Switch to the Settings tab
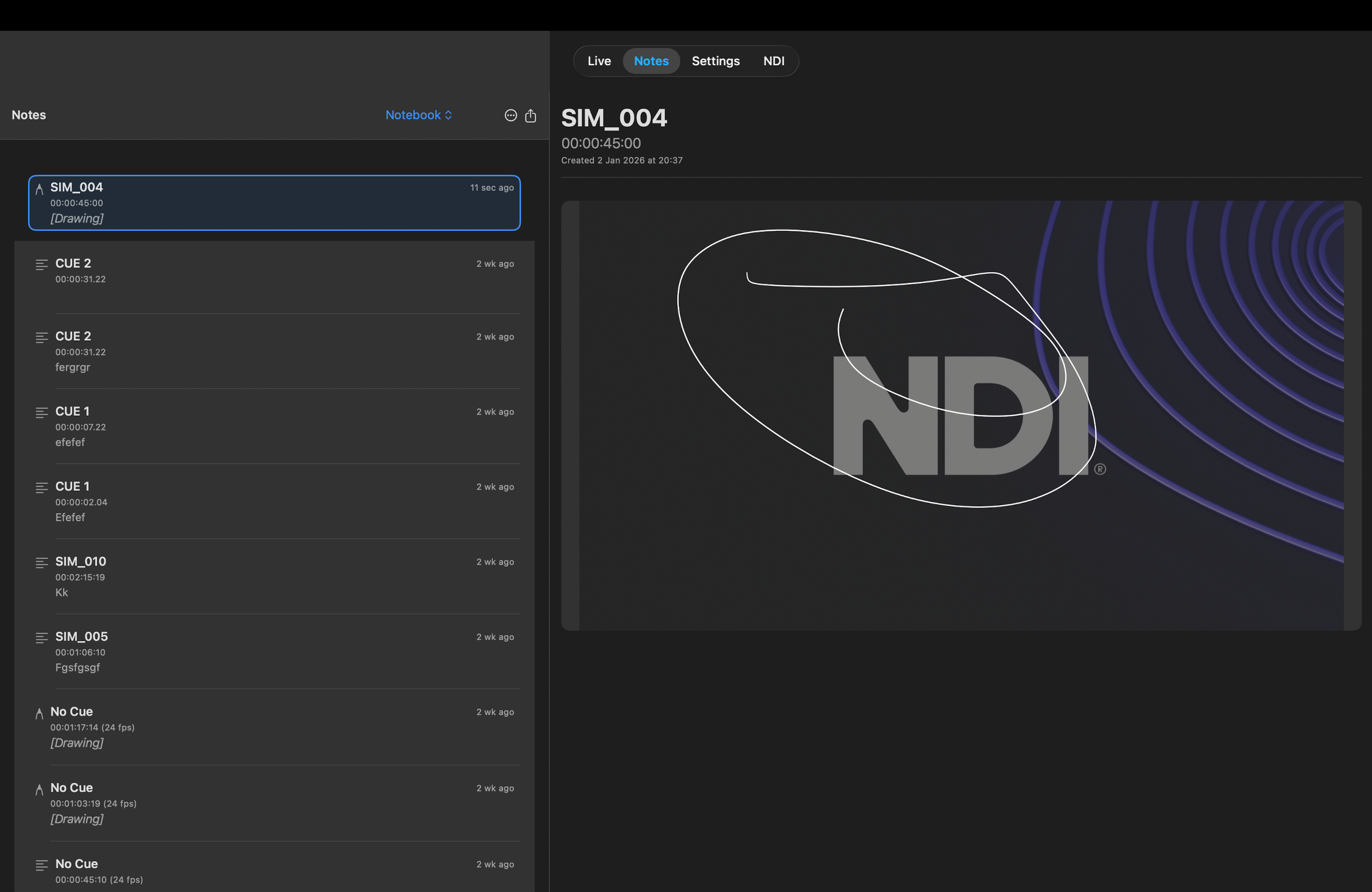1372x892 pixels. [x=716, y=61]
